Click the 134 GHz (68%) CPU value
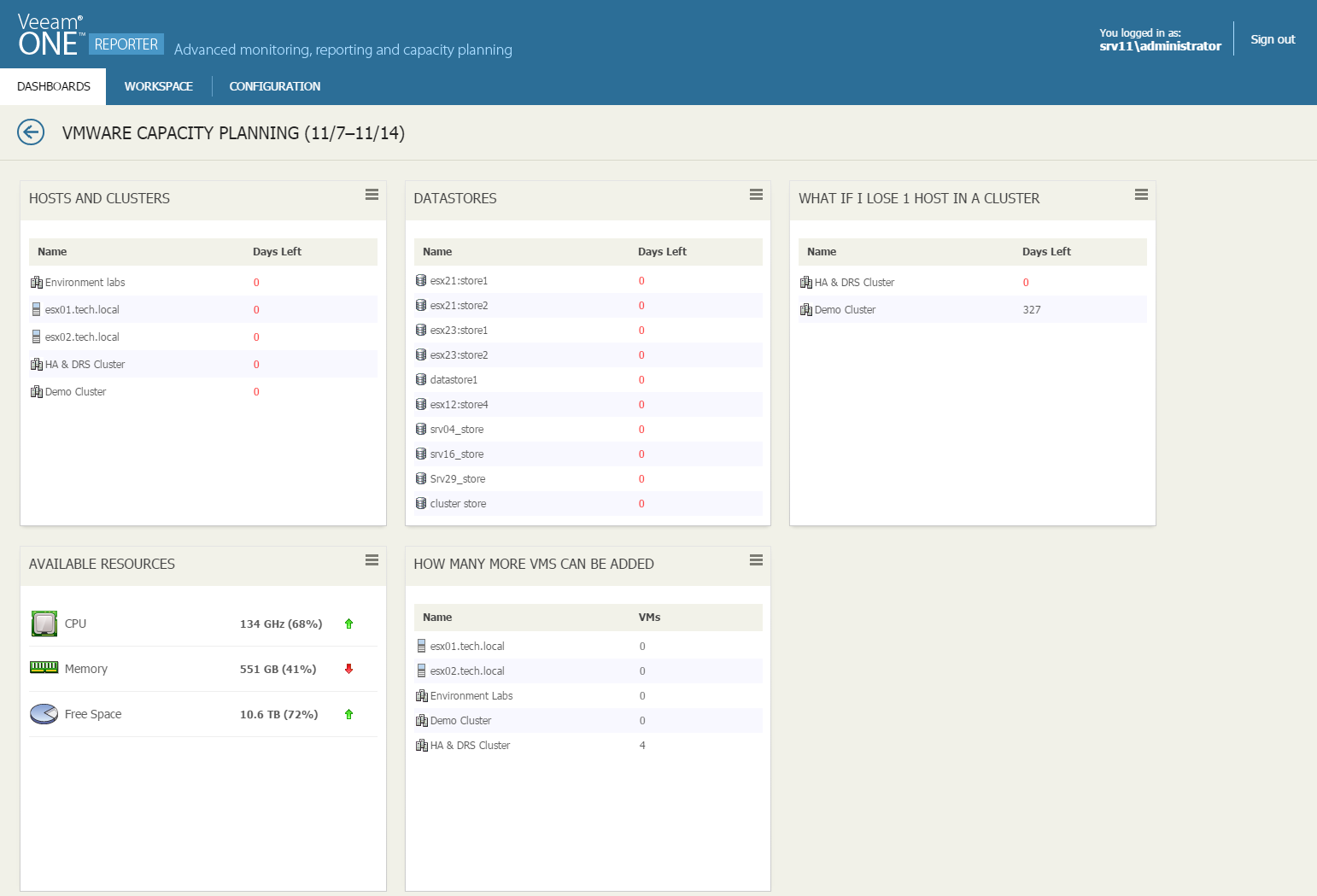 click(281, 624)
